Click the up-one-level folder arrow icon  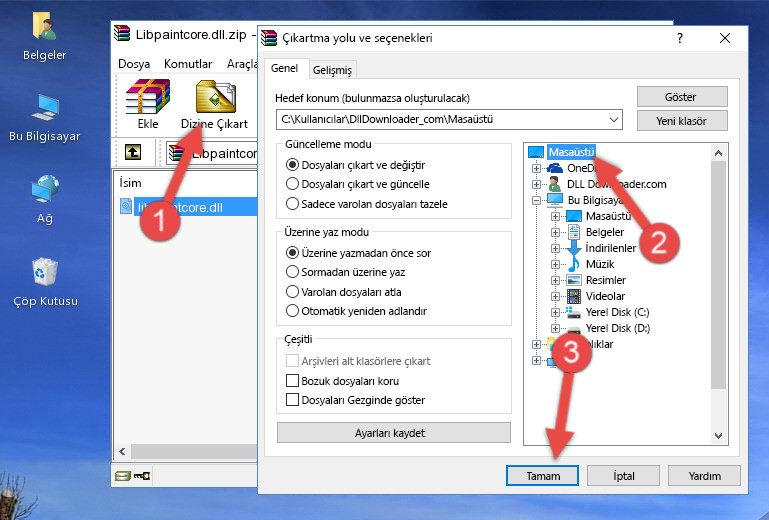click(132, 153)
